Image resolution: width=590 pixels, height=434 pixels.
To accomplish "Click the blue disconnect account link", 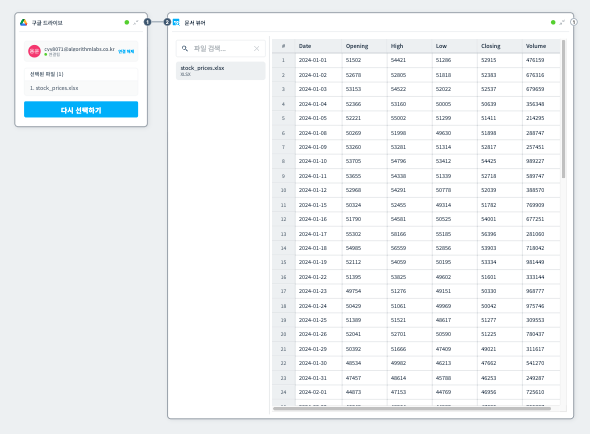I will point(126,52).
